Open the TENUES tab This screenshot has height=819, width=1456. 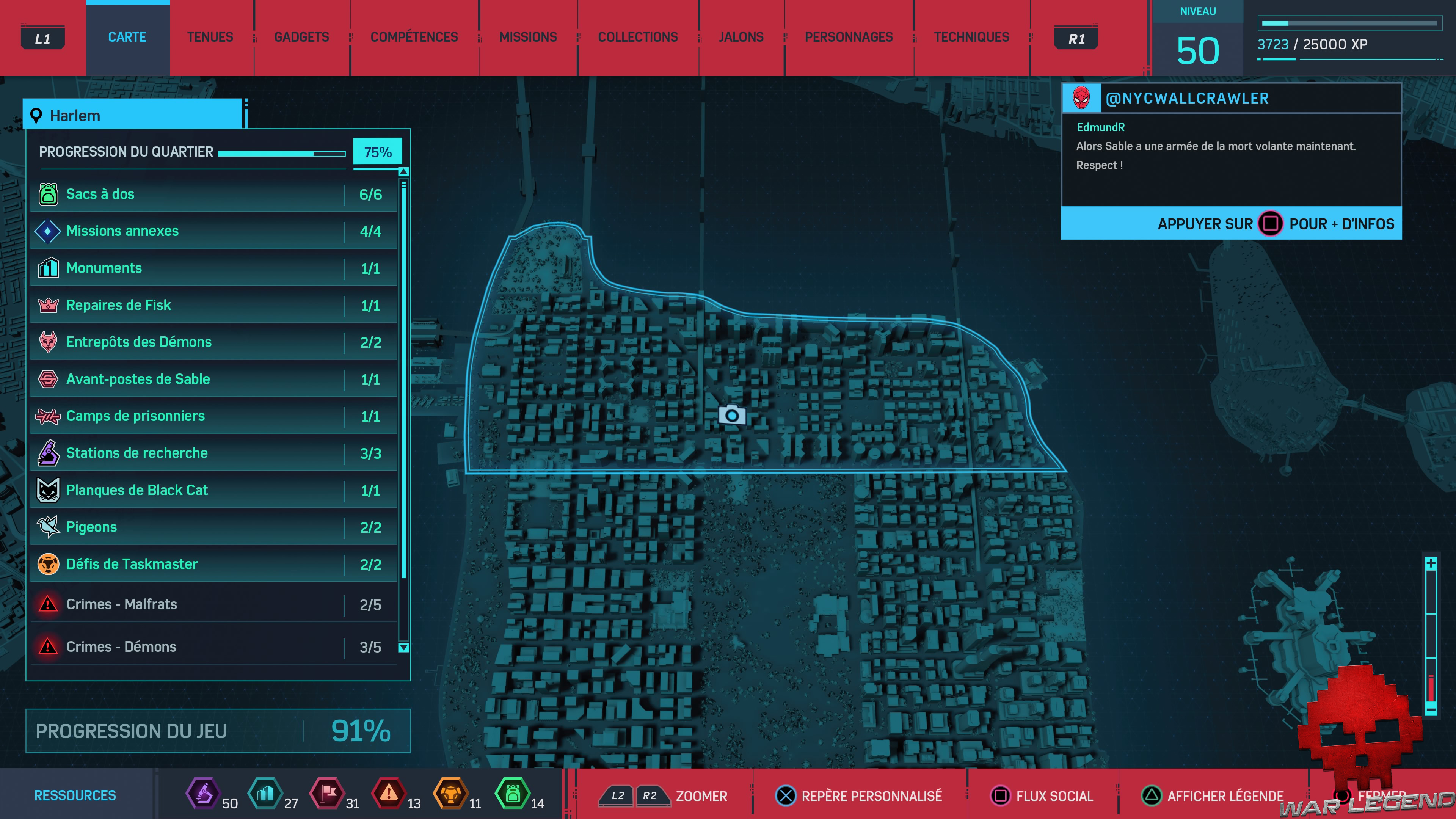pyautogui.click(x=210, y=37)
